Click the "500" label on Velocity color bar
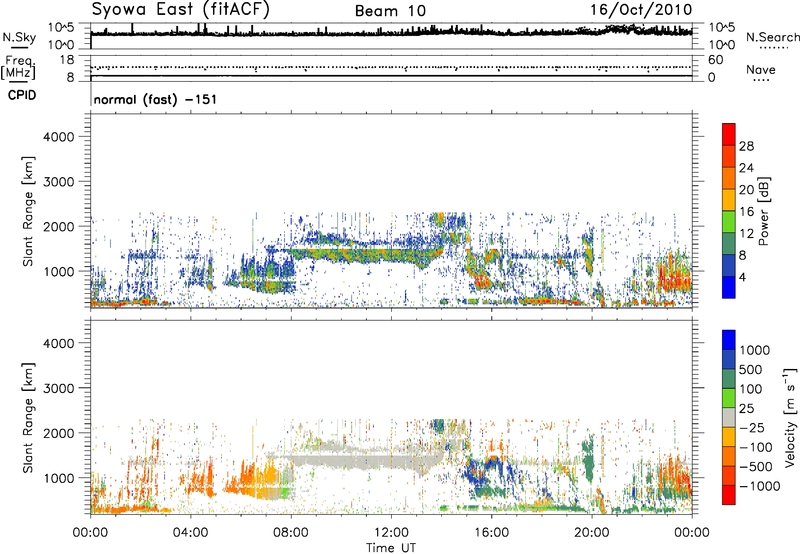The height and width of the screenshot is (554, 800). pyautogui.click(x=752, y=369)
